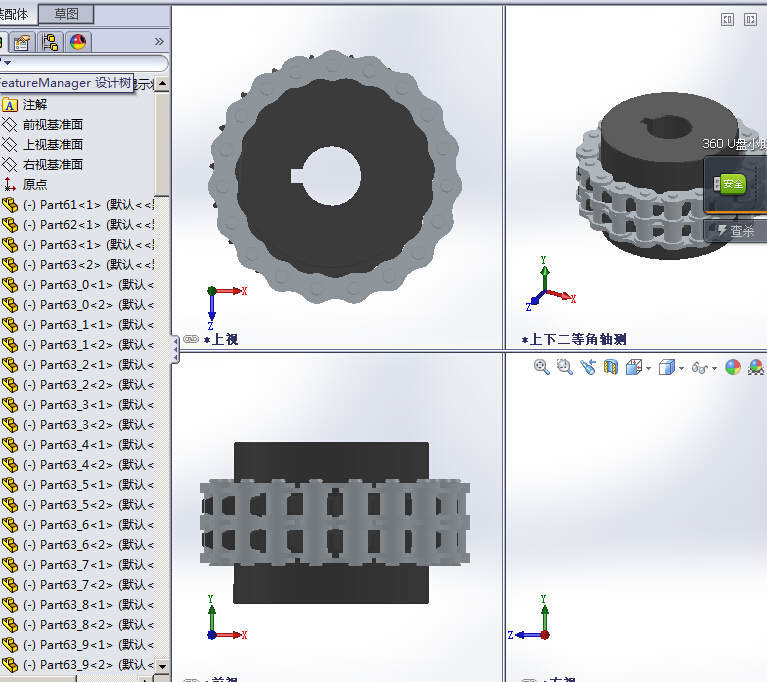The height and width of the screenshot is (682, 767).
Task: Click the Previous View icon
Action: coord(587,367)
